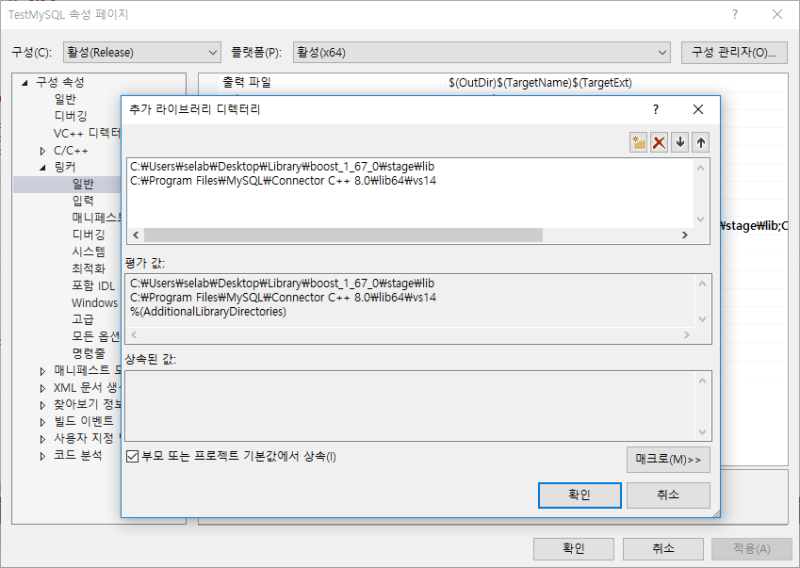The width and height of the screenshot is (800, 568).
Task: Expand the 매니페스트 도구 tree node
Action: pos(43,372)
